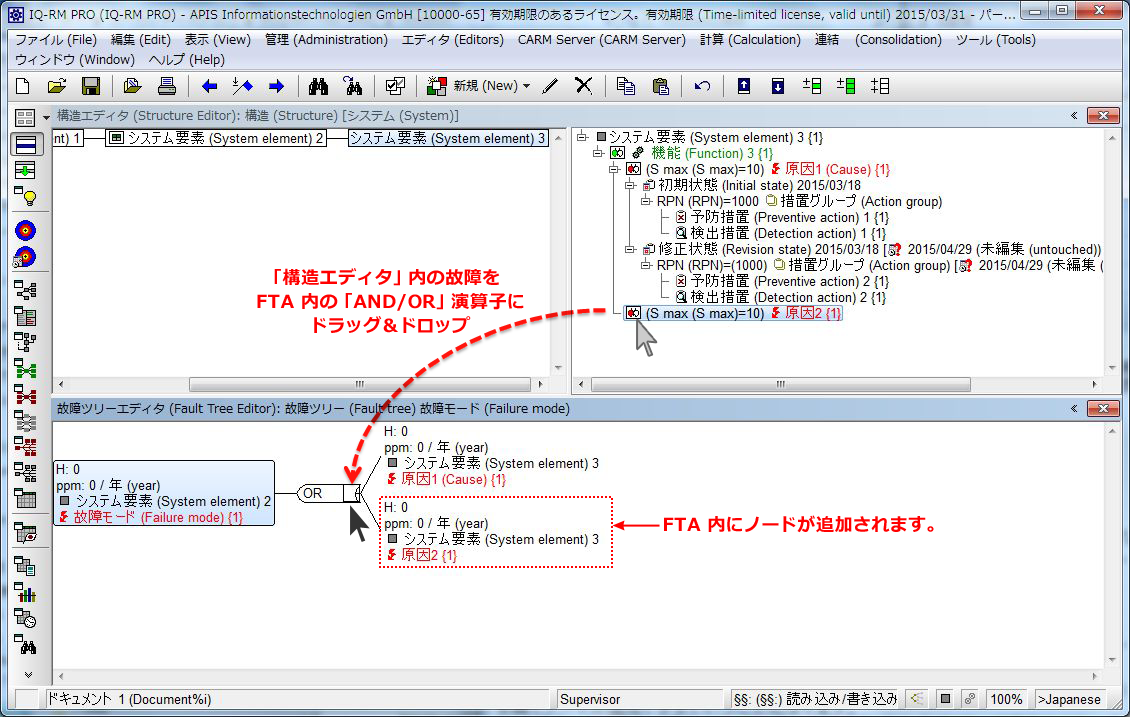Create a new blank document from the toolbar
The image size is (1130, 717).
tap(22, 86)
